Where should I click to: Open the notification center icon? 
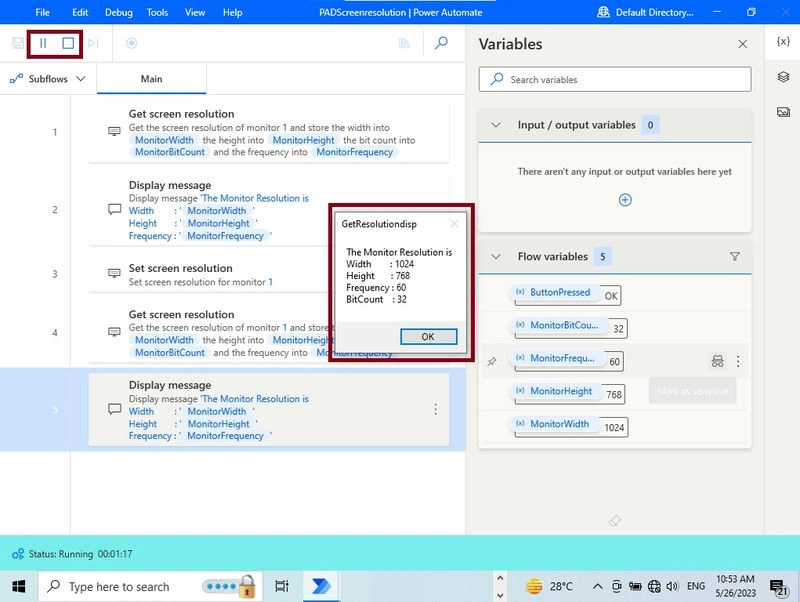[778, 587]
